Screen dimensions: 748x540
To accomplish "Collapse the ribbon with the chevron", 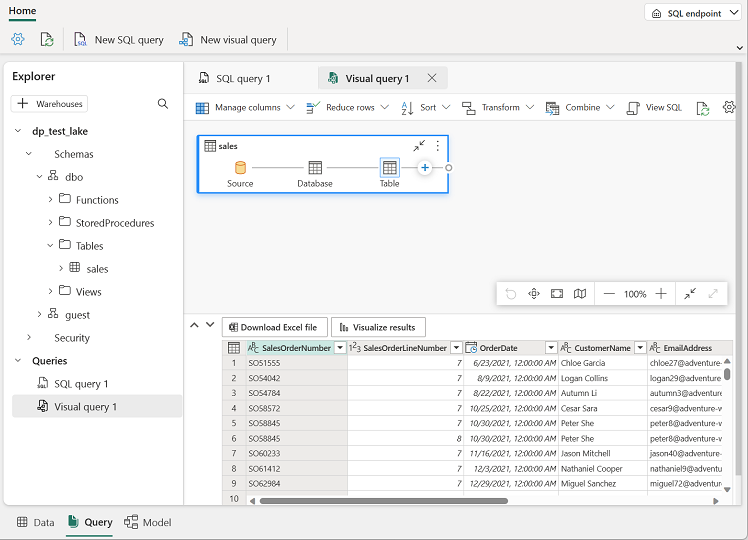I will click(x=739, y=48).
